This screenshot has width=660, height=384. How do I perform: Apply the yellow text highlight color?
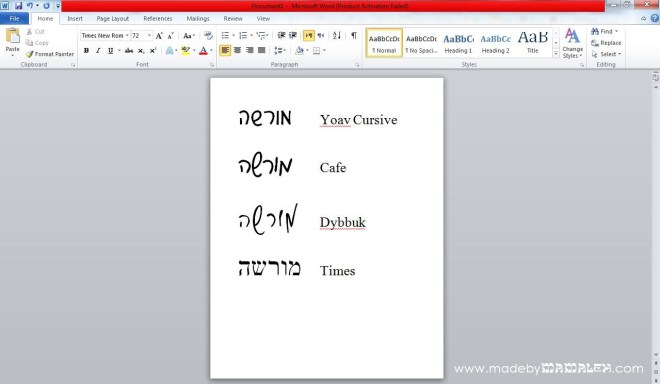(185, 51)
